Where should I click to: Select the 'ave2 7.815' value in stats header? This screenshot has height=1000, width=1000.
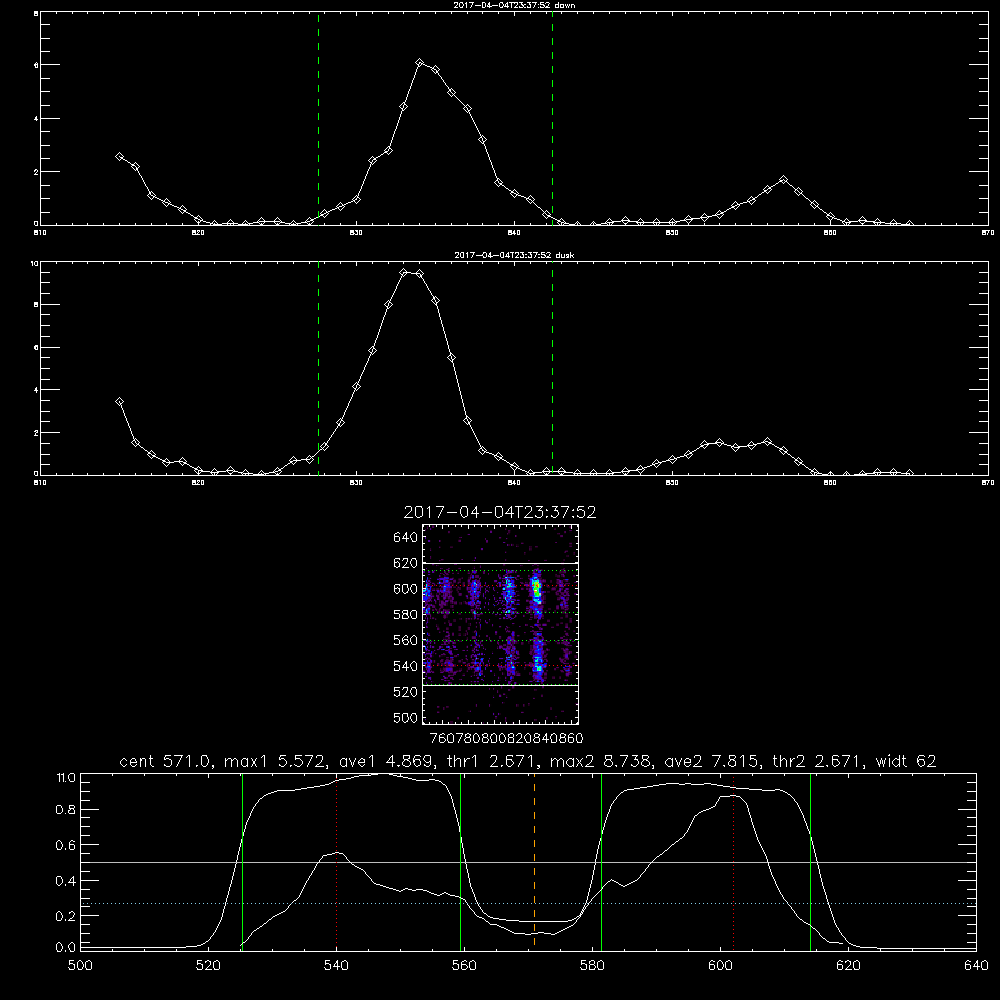pyautogui.click(x=712, y=761)
